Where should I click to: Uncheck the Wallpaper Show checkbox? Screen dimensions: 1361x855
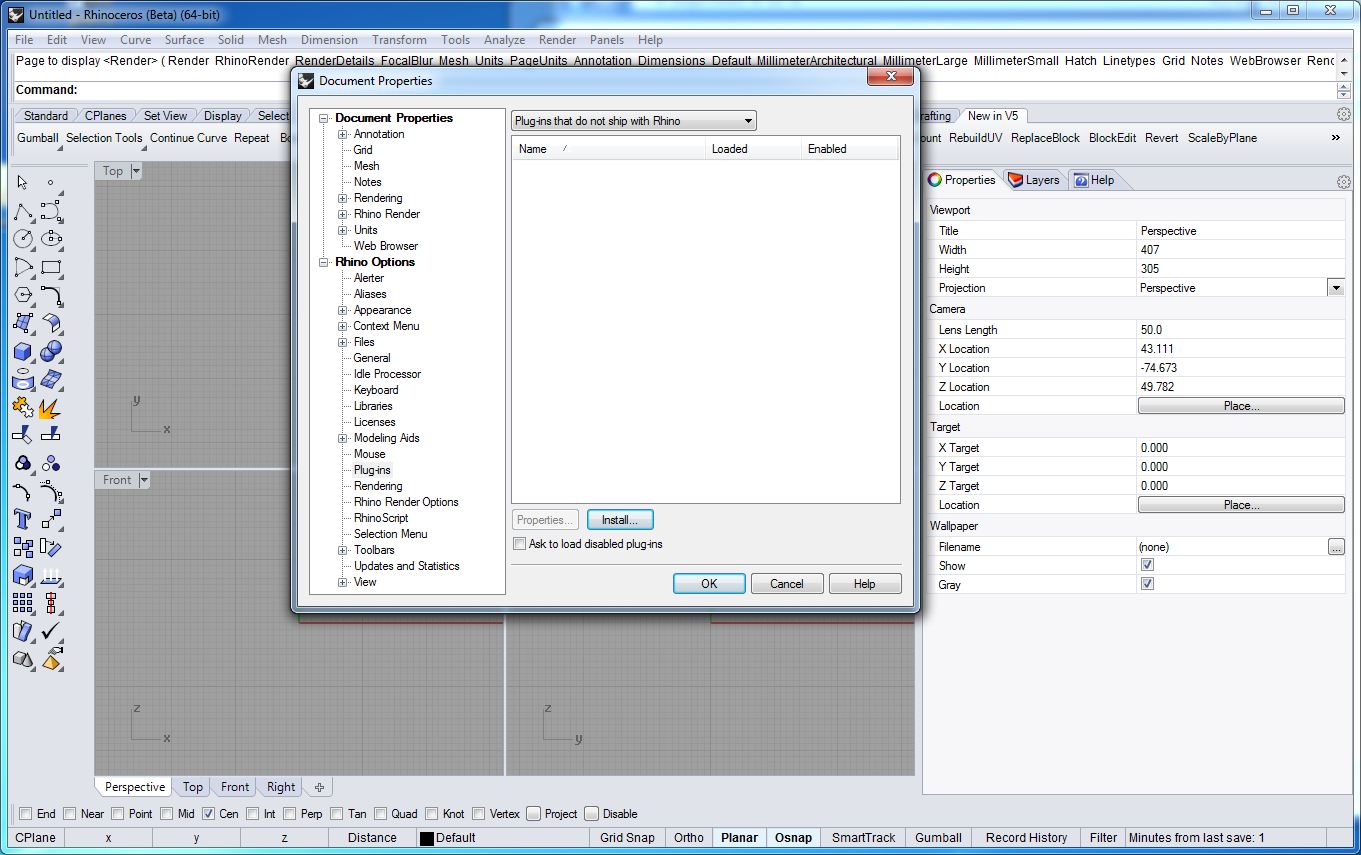tap(1147, 565)
